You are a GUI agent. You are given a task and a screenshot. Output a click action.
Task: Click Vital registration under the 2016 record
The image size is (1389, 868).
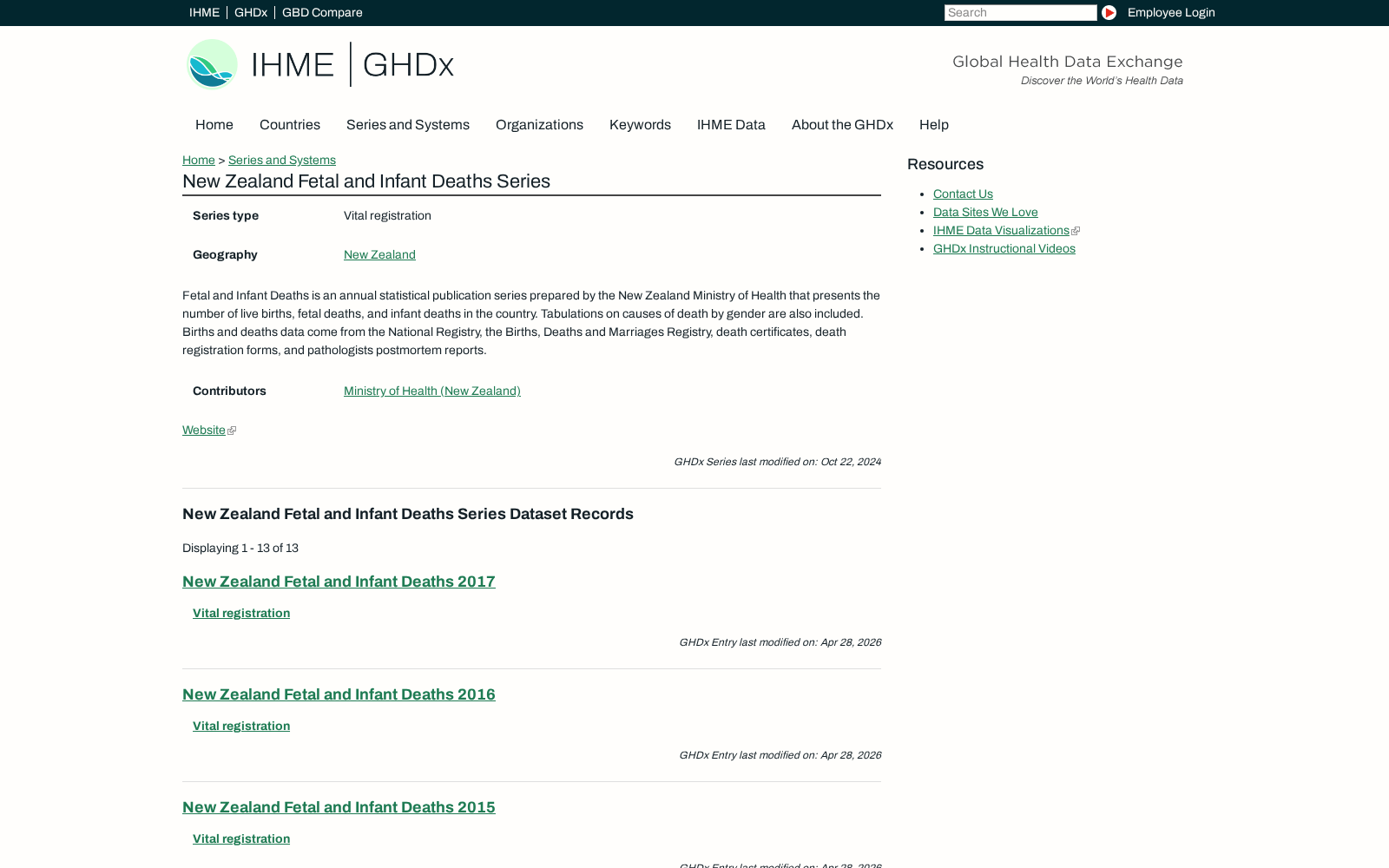click(x=241, y=727)
